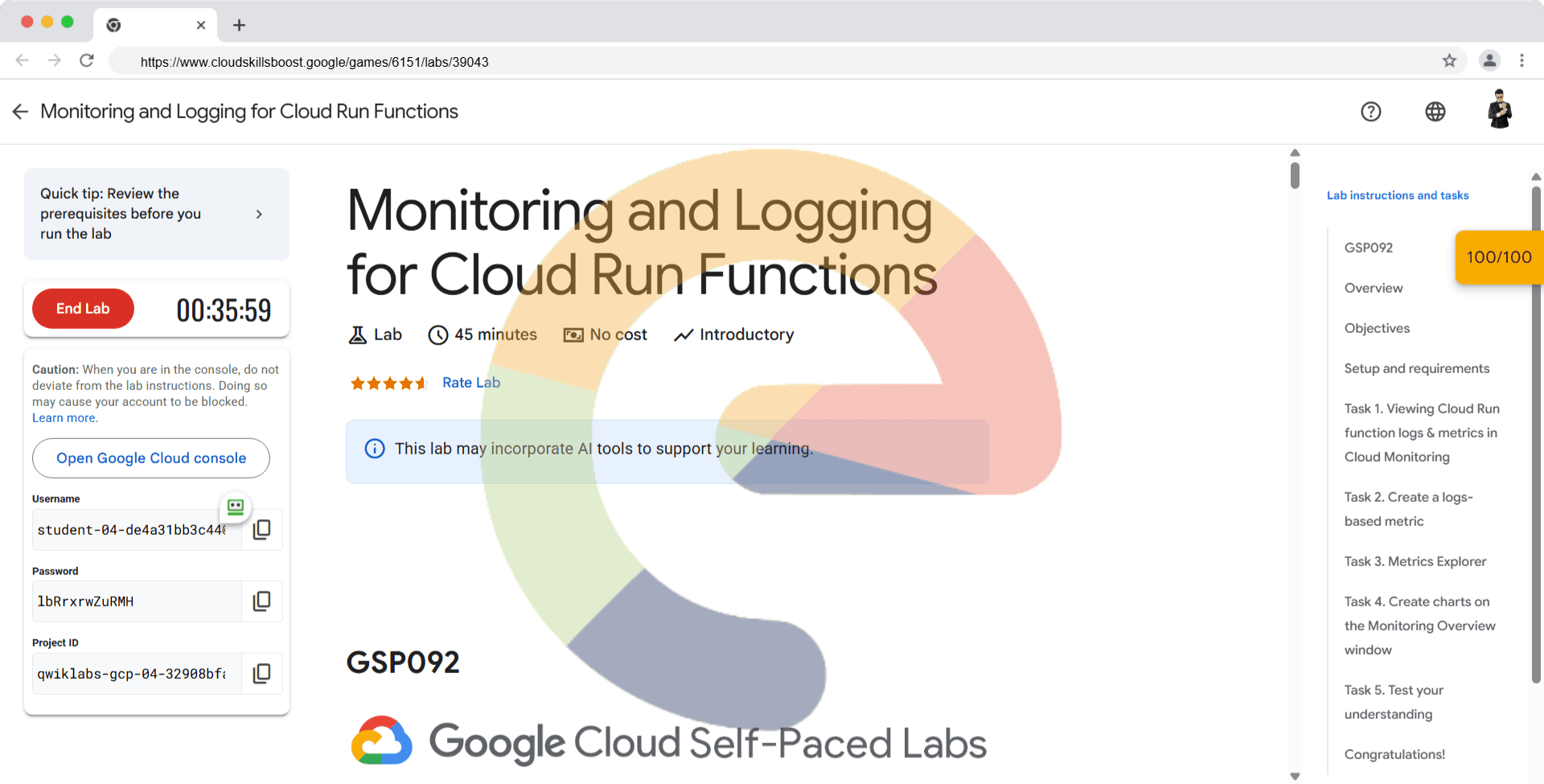Open the help question mark icon
Screen dimensions: 1544x784
point(1371,112)
